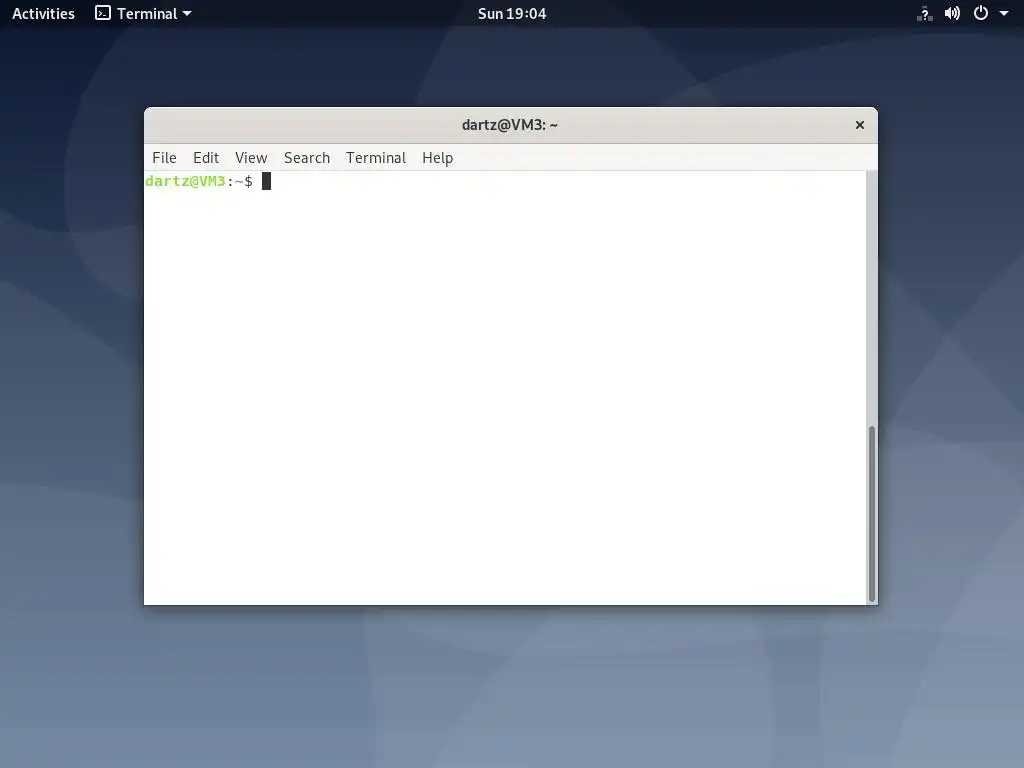Open the Help menu
1024x768 pixels.
tap(437, 157)
